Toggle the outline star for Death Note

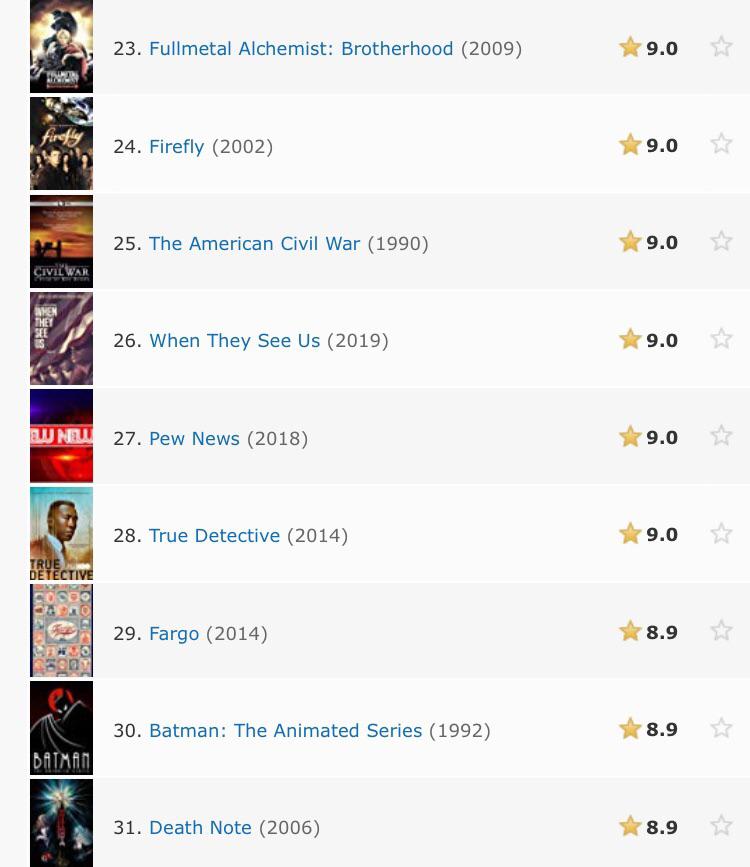(x=721, y=825)
